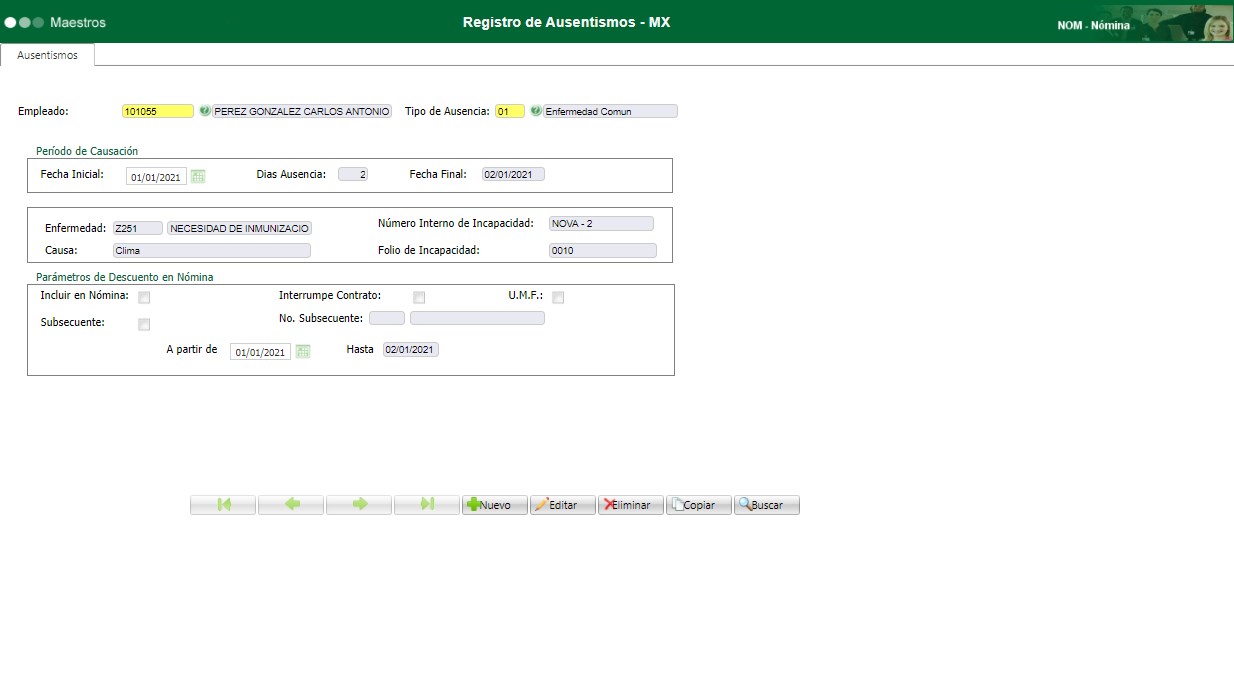Screen dimensions: 1234x698
Task: Click the Fecha Final date field
Action: point(513,174)
